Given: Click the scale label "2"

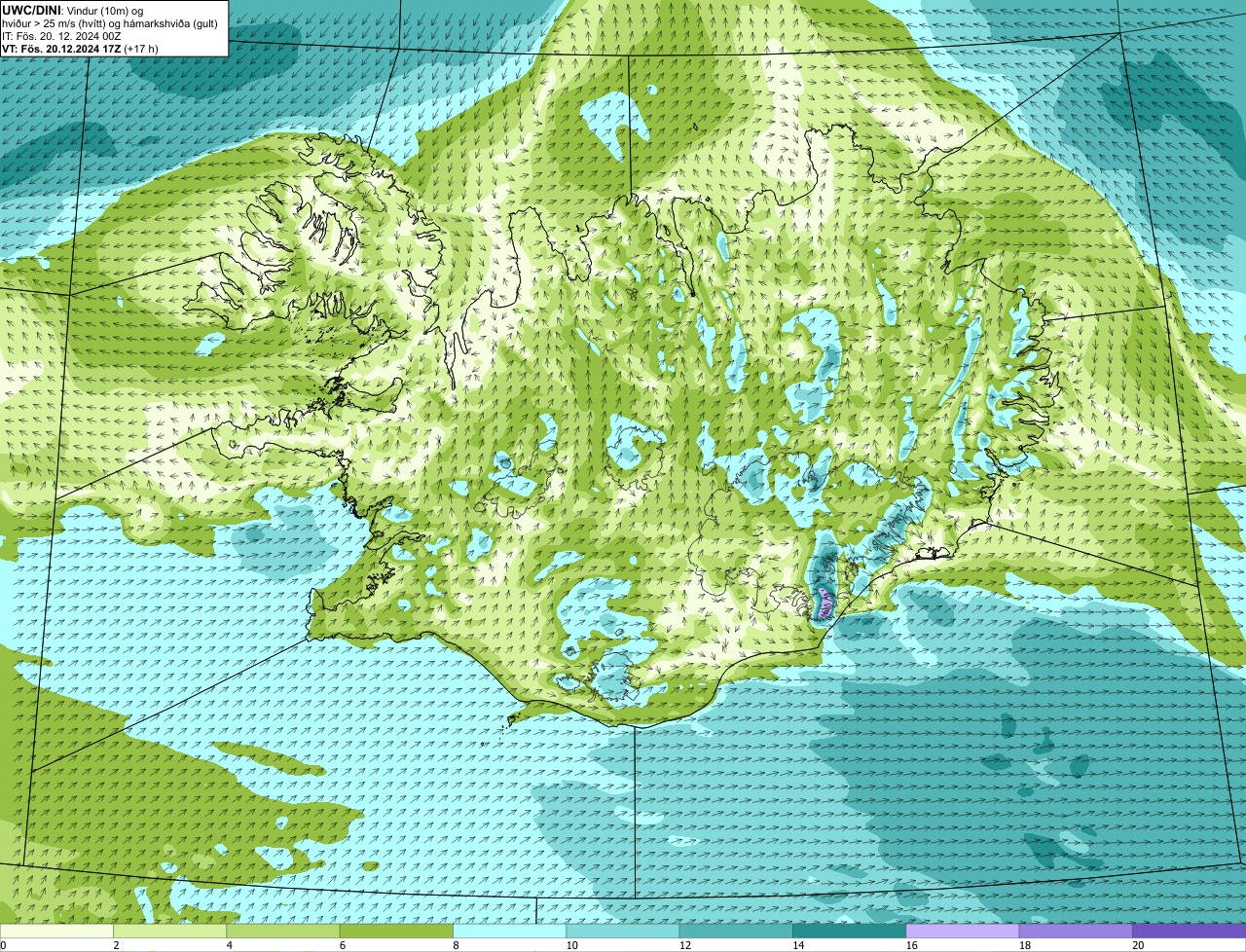Looking at the screenshot, I should pos(116,945).
